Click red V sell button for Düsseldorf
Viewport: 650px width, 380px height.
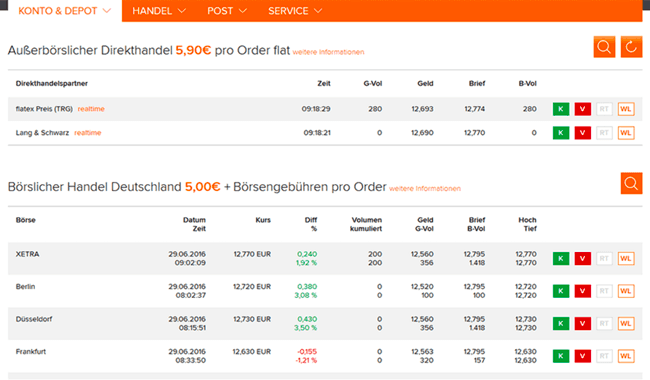click(x=582, y=324)
